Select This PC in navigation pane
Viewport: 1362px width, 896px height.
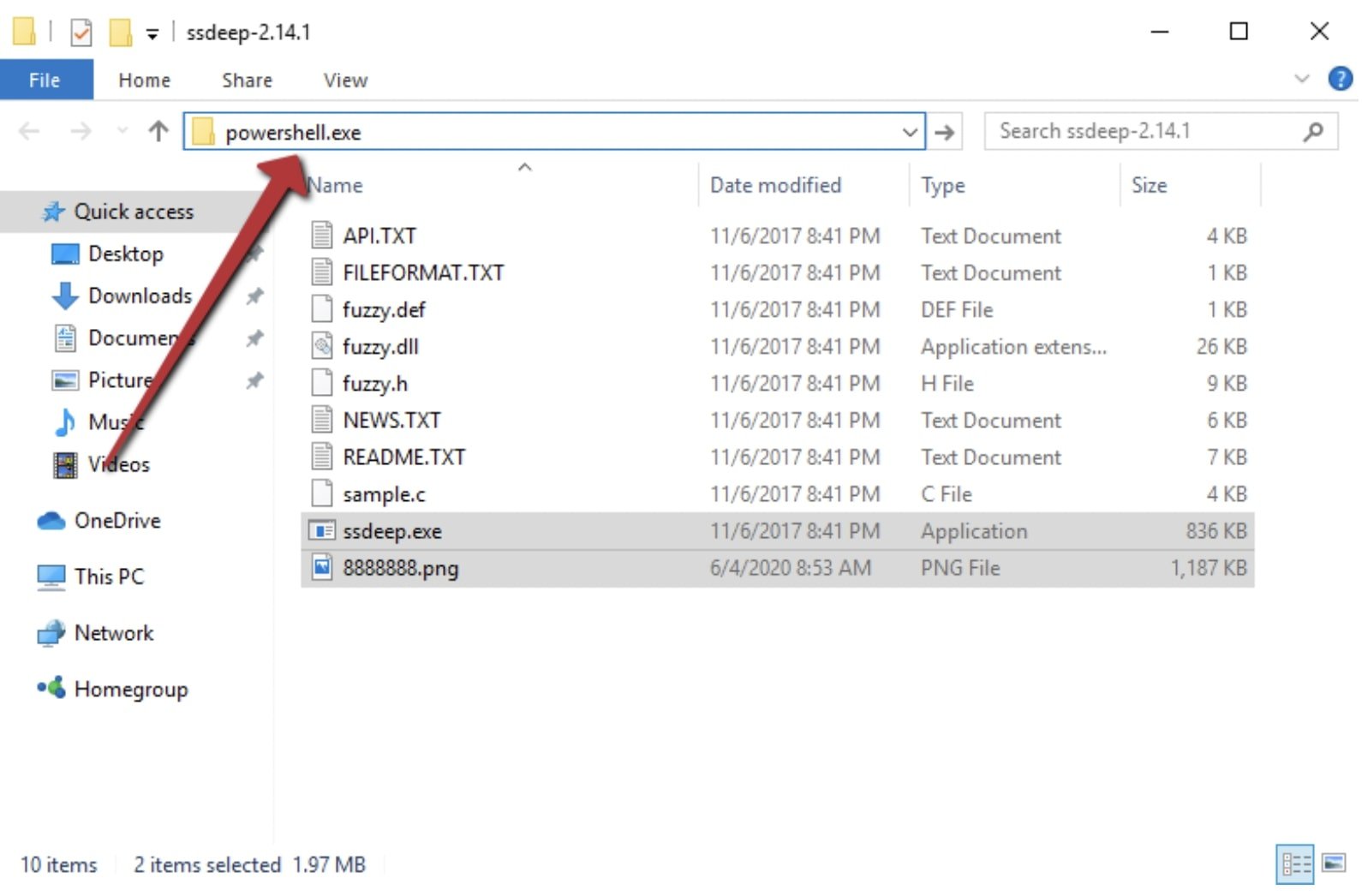(109, 576)
